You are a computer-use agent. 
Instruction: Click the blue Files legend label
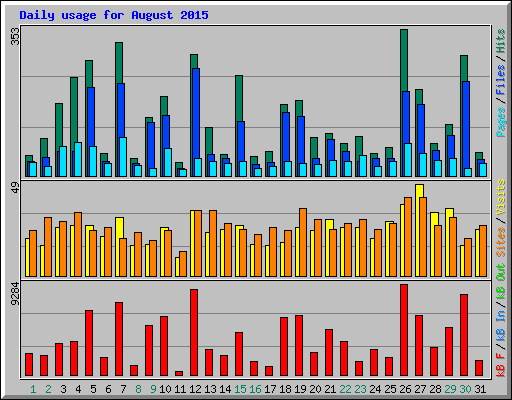[x=501, y=80]
